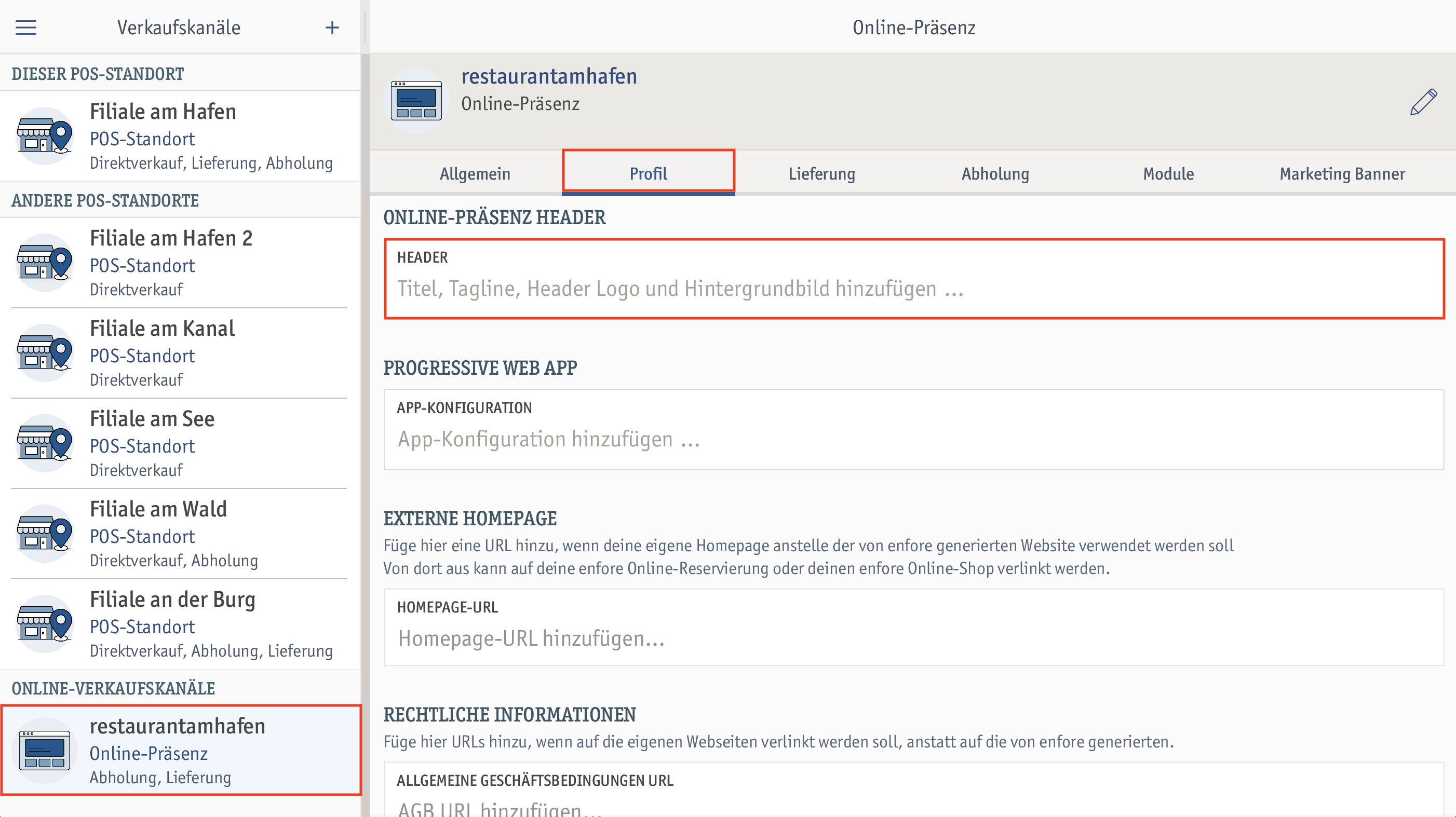The height and width of the screenshot is (817, 1456).
Task: Click the Homepage-URL input field
Action: 914,628
